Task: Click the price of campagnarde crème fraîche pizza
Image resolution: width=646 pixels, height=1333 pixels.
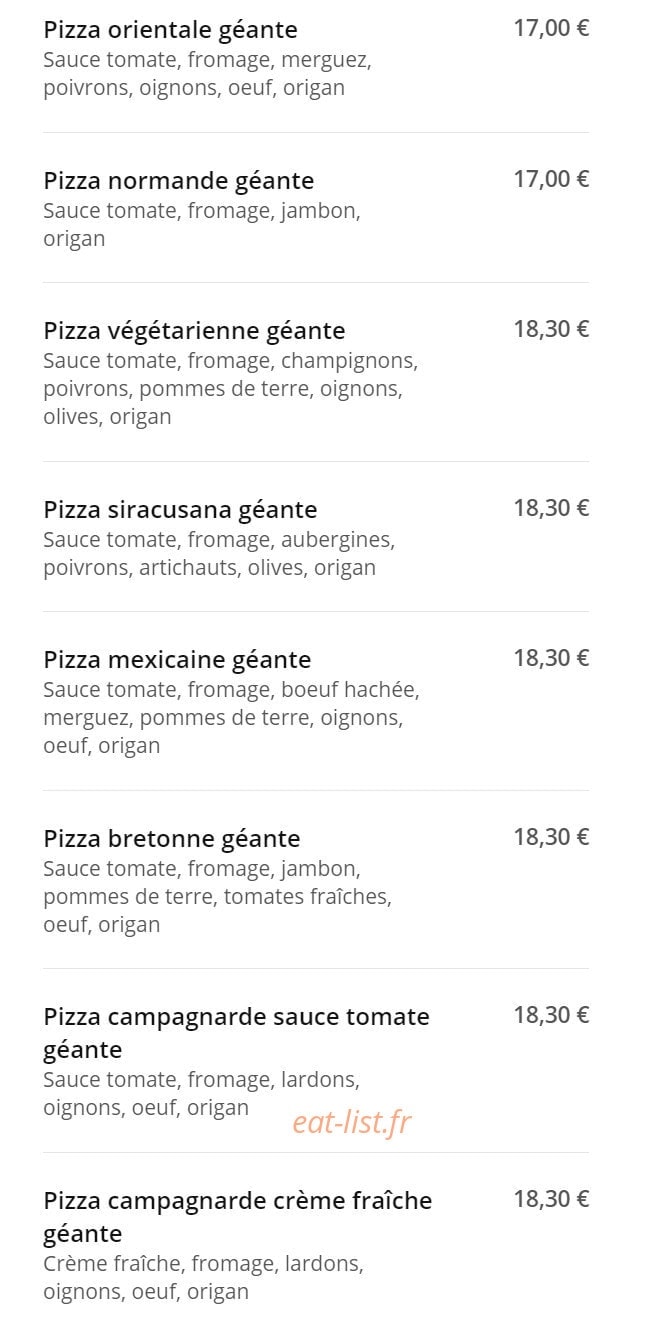Action: [x=551, y=1198]
